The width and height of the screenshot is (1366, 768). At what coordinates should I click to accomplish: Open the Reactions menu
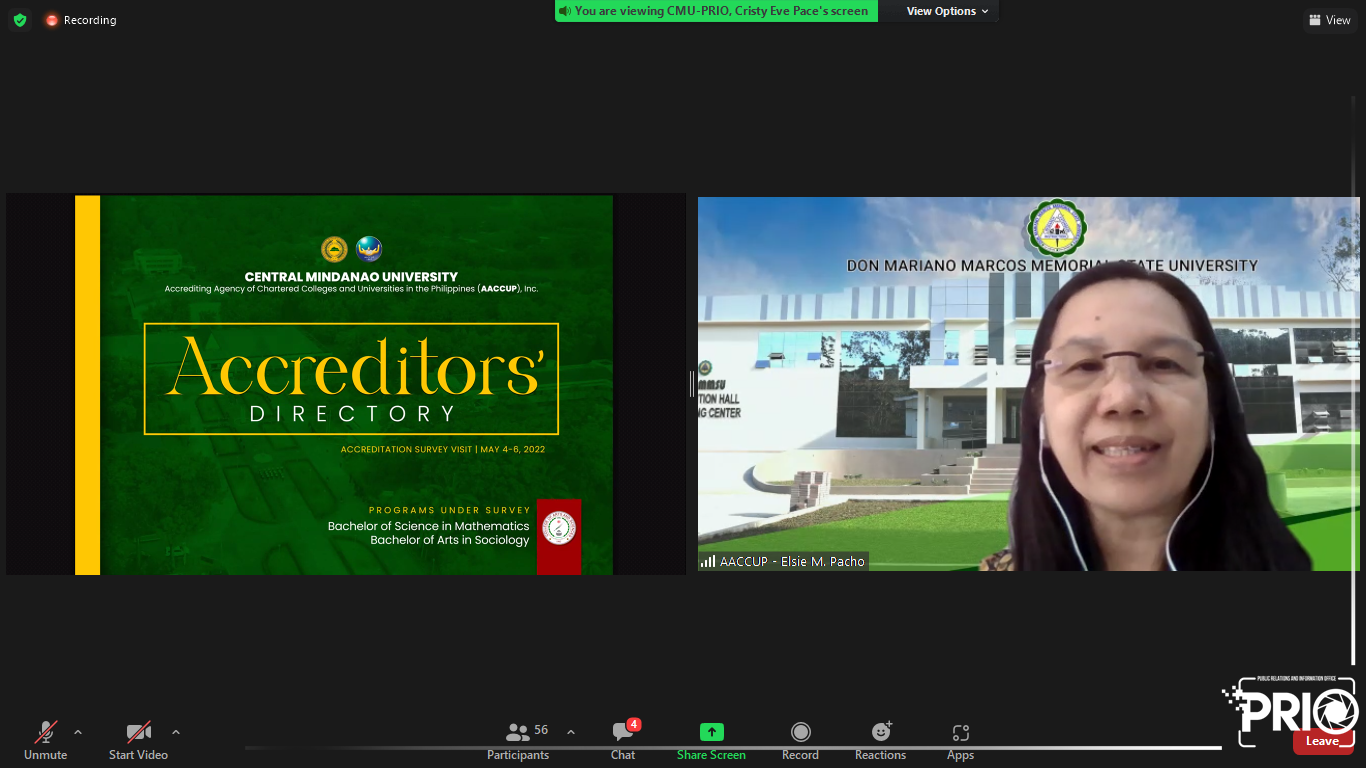(x=880, y=741)
